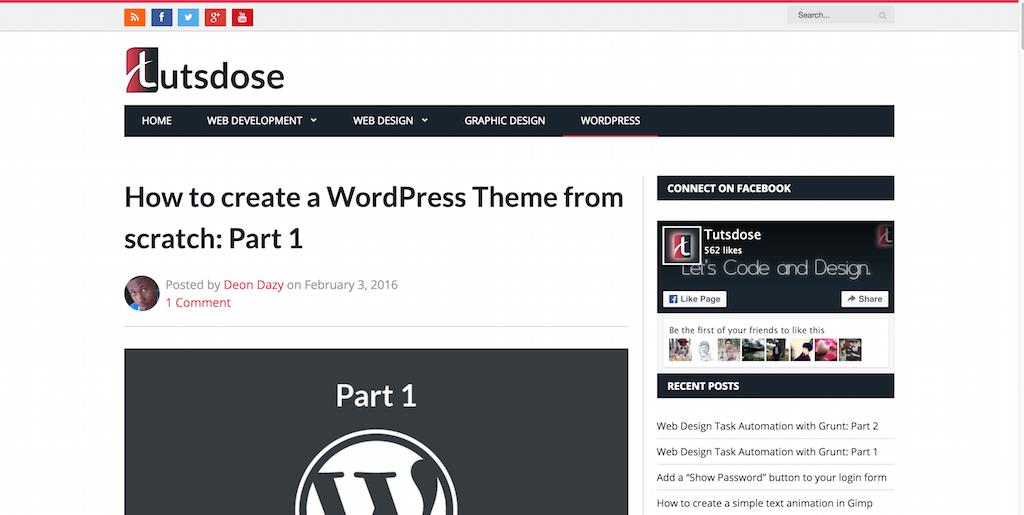Click the Facebook Like Page button
Image resolution: width=1024 pixels, height=515 pixels.
(x=695, y=299)
